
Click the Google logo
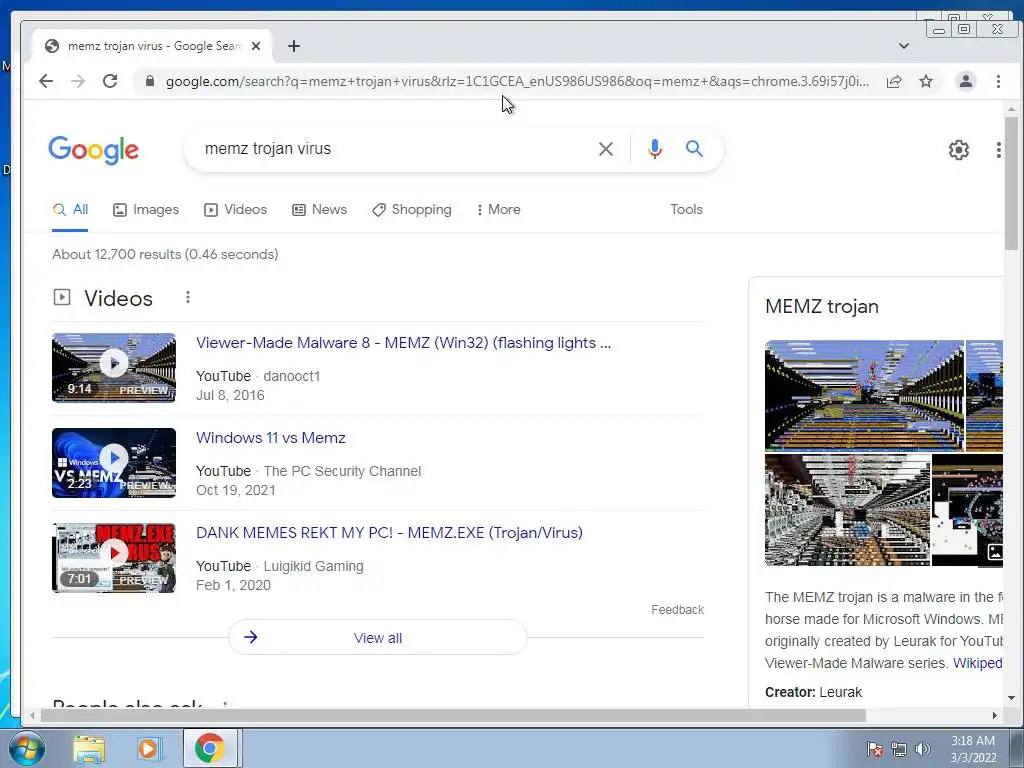(93, 150)
